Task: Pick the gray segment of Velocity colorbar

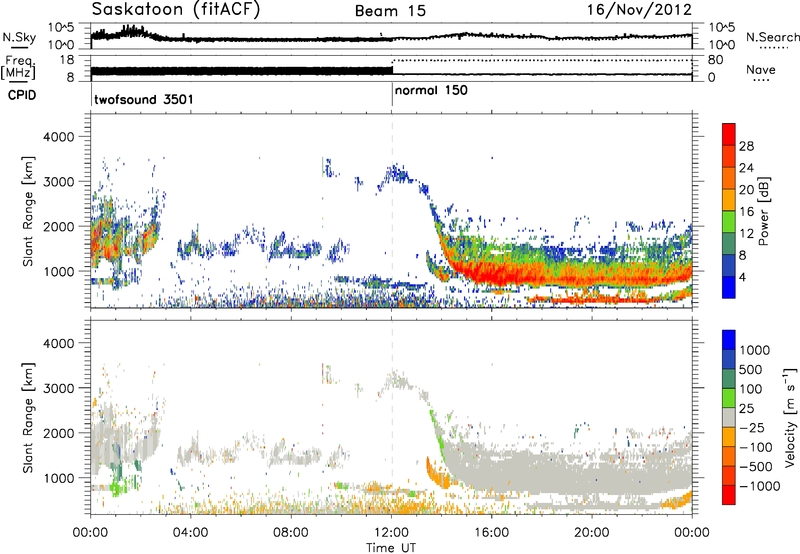Action: 729,418
